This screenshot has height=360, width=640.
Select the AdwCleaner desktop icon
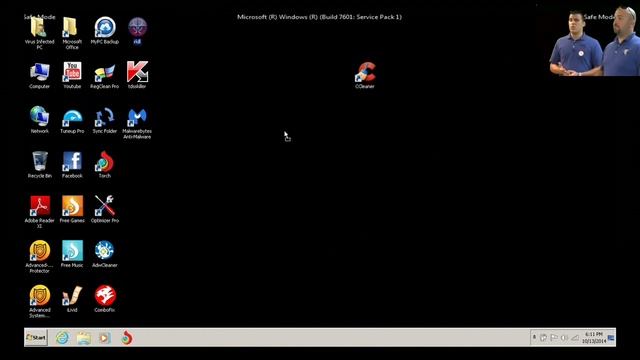pyautogui.click(x=105, y=254)
